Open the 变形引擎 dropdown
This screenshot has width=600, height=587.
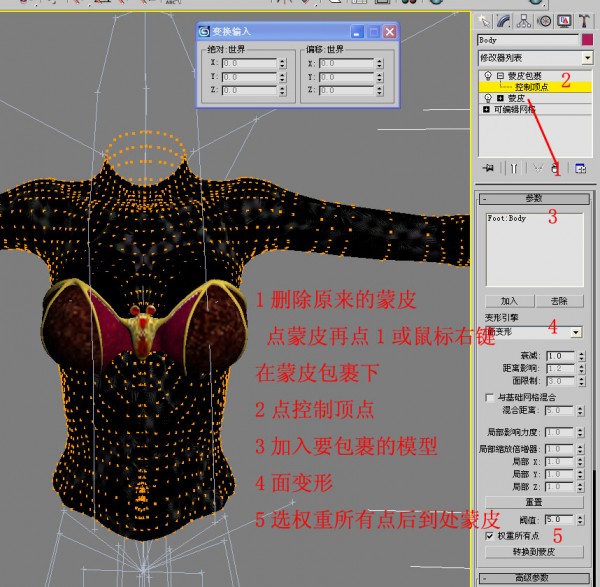(x=576, y=332)
